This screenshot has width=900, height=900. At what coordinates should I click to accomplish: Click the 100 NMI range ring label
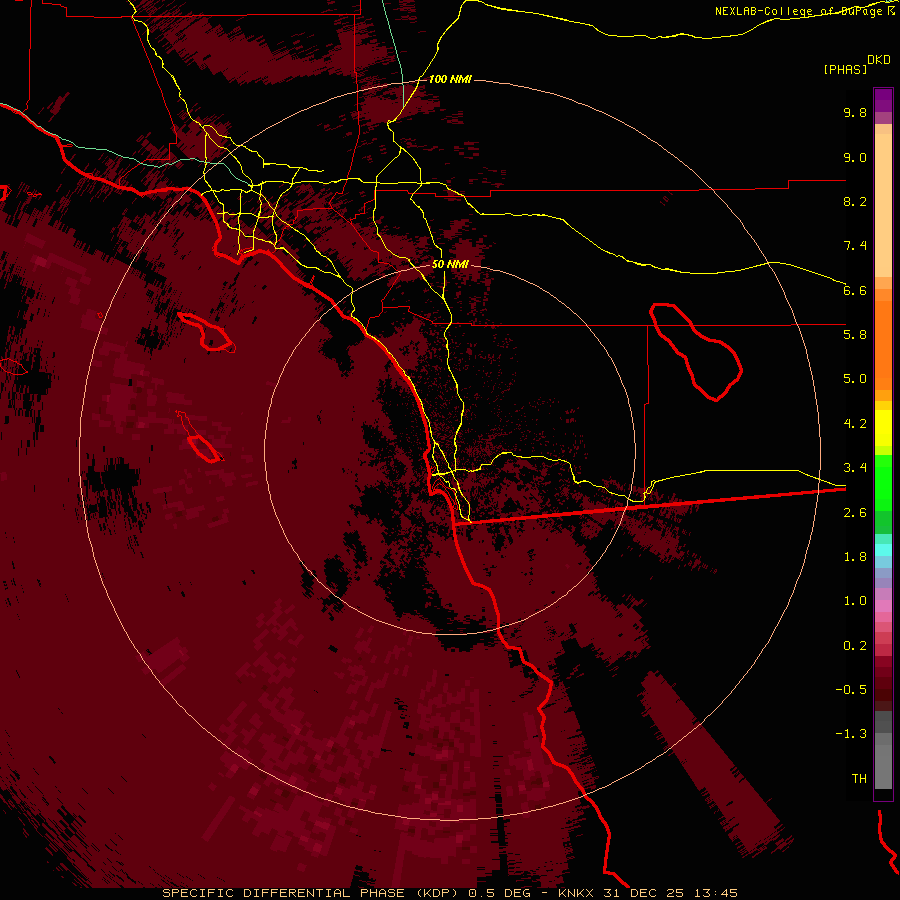(450, 79)
